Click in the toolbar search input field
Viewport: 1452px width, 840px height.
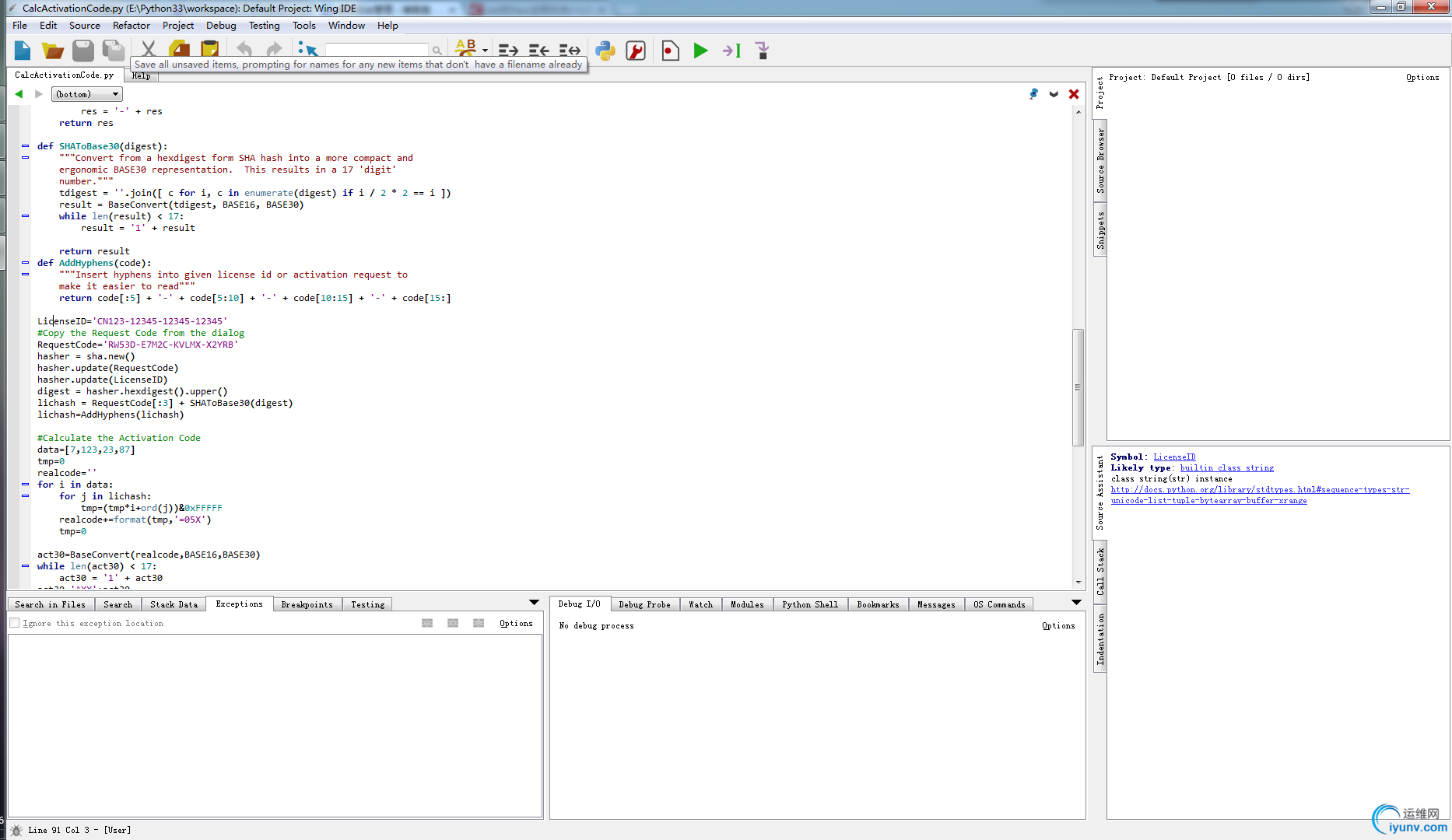377,51
